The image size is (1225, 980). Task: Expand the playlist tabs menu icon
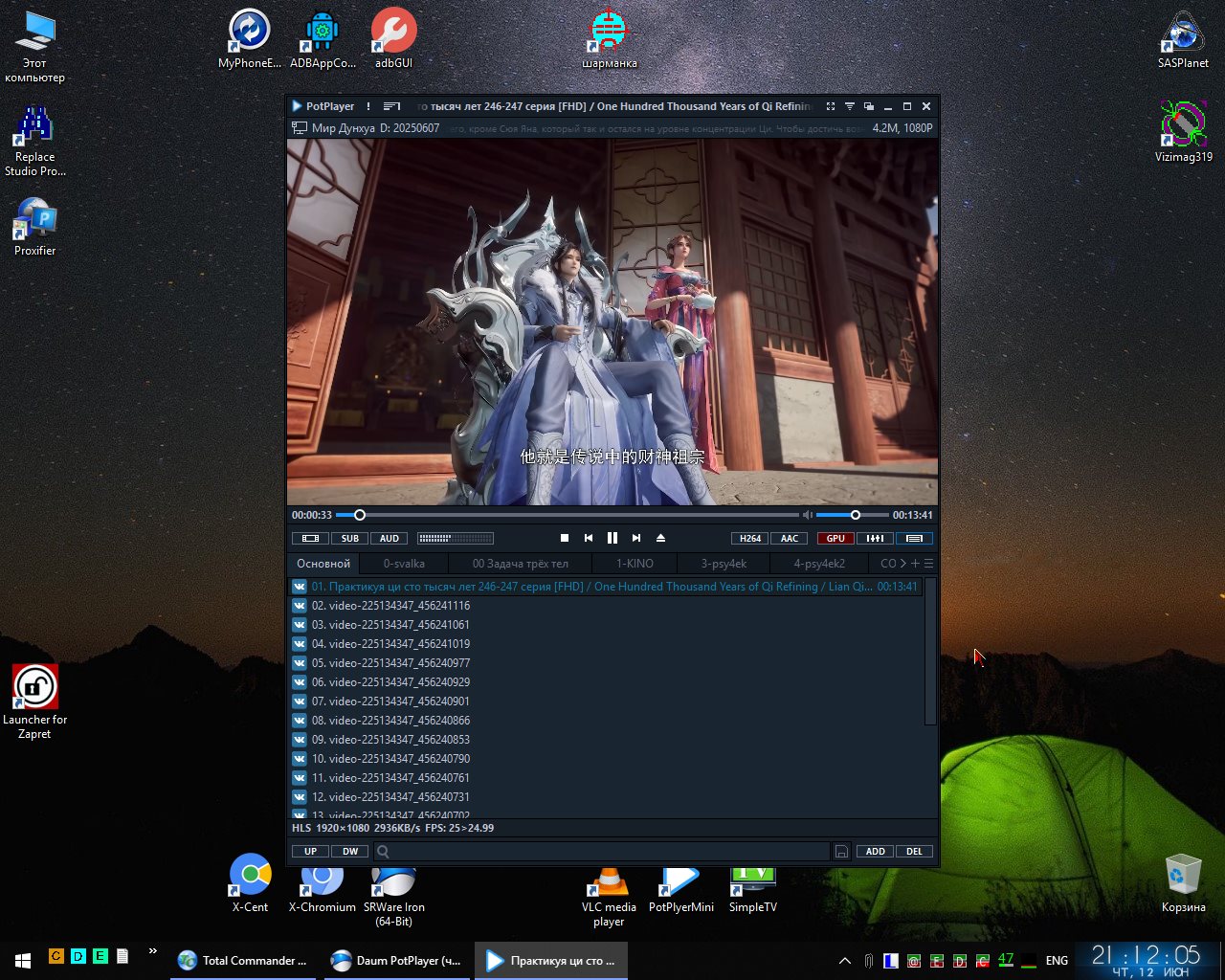[x=928, y=564]
